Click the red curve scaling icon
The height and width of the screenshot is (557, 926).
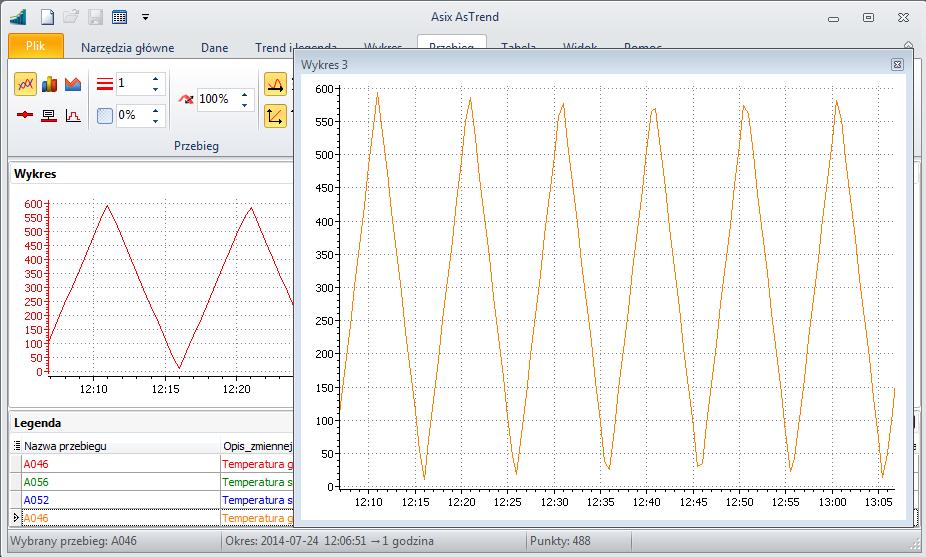pos(186,99)
